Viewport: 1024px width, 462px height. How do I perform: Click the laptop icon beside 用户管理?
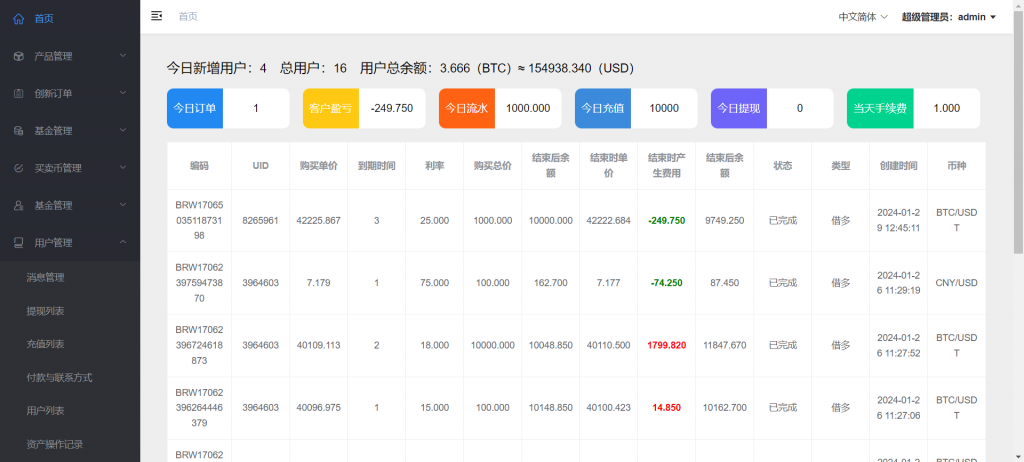tap(18, 242)
